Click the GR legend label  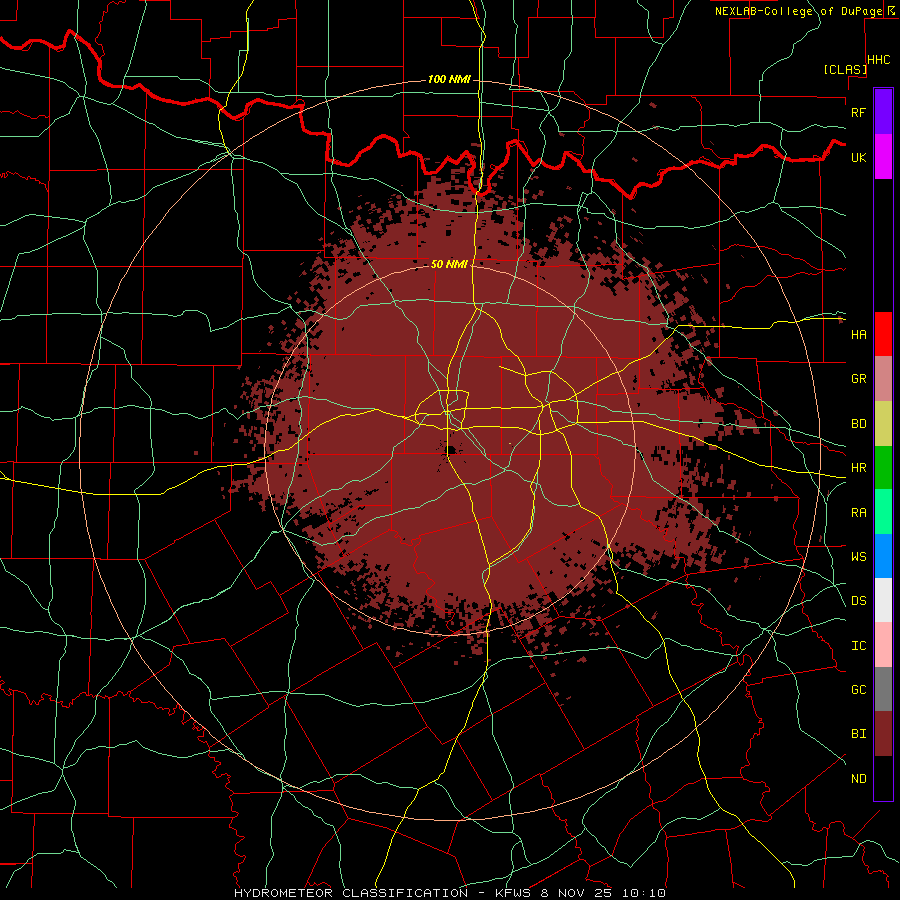click(x=858, y=379)
